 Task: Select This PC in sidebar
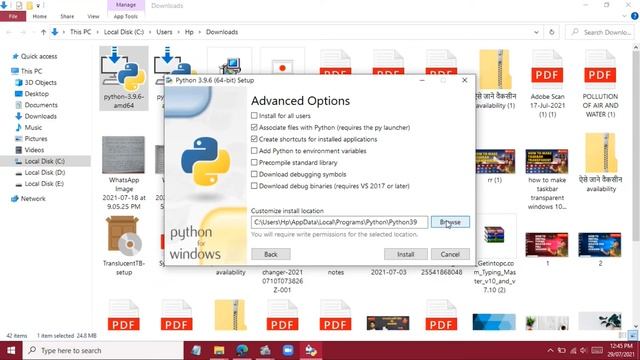point(31,71)
